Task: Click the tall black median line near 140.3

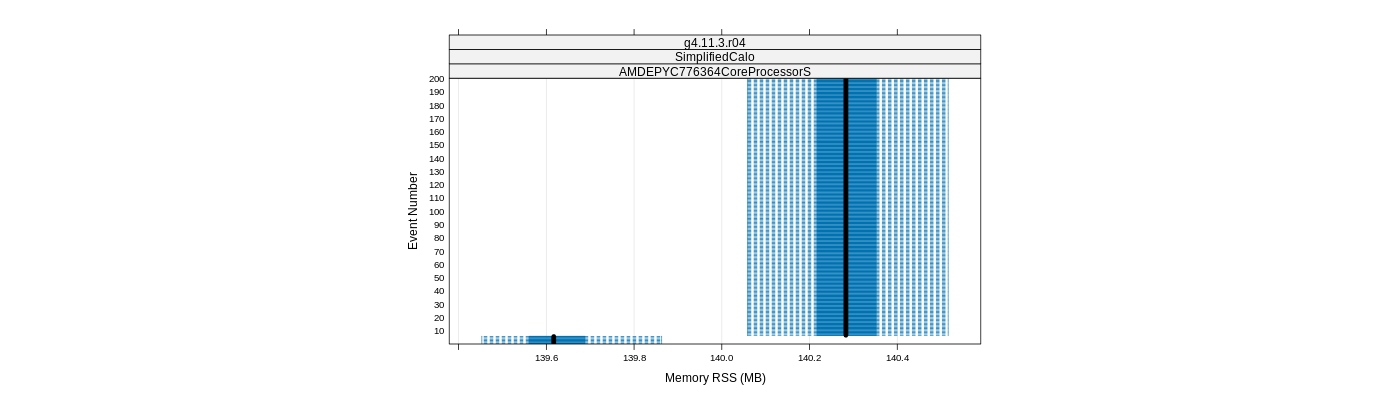Action: (x=846, y=208)
